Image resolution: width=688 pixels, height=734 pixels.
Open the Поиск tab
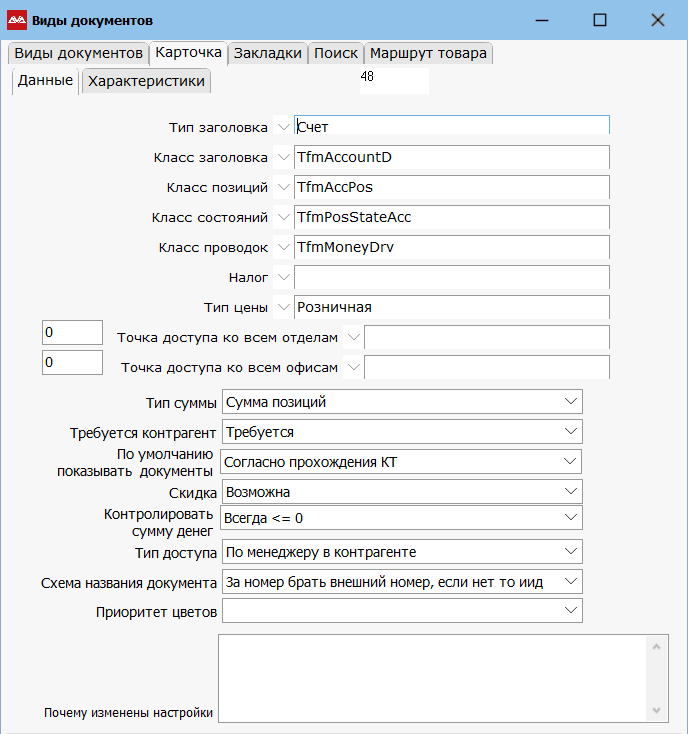(x=335, y=54)
